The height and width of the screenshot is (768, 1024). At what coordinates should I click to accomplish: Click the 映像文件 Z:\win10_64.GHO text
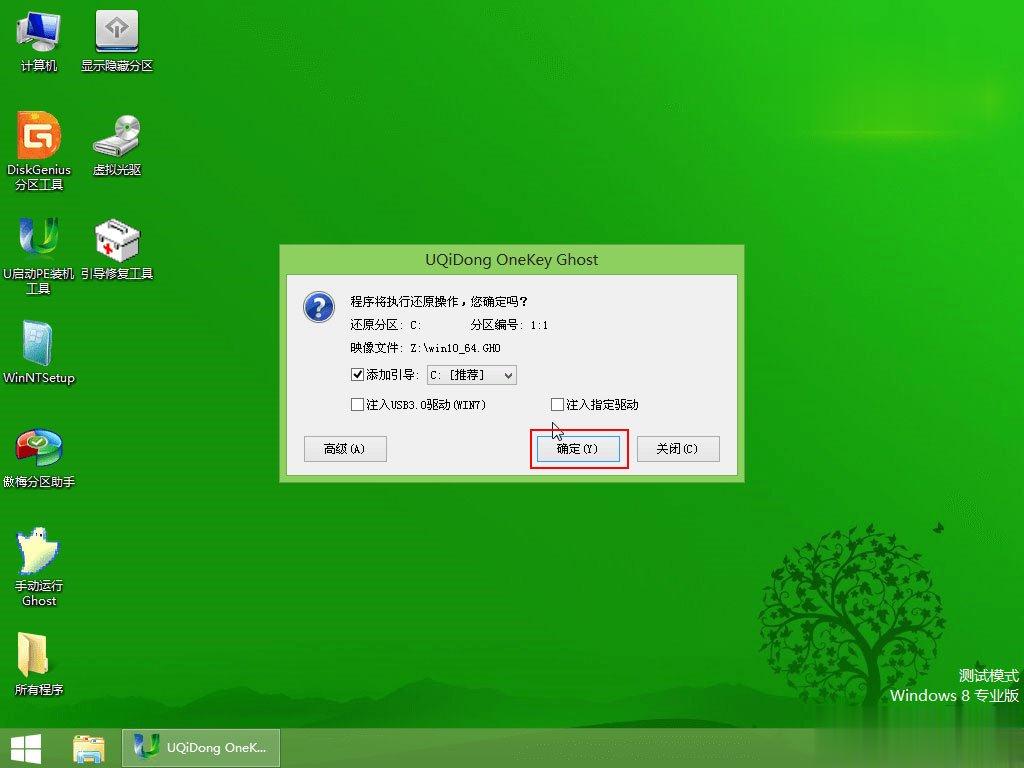point(425,348)
